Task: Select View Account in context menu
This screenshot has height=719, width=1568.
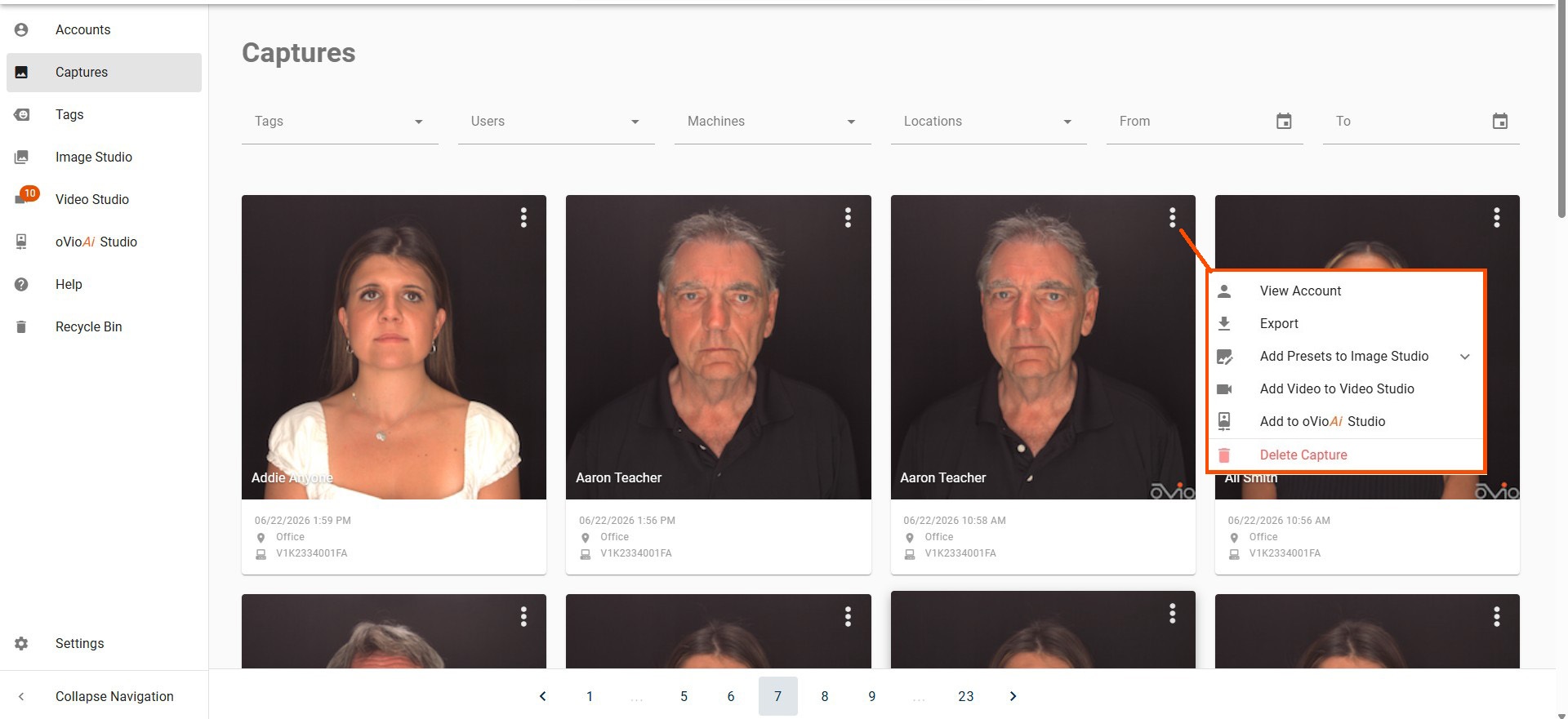Action: (1346, 291)
